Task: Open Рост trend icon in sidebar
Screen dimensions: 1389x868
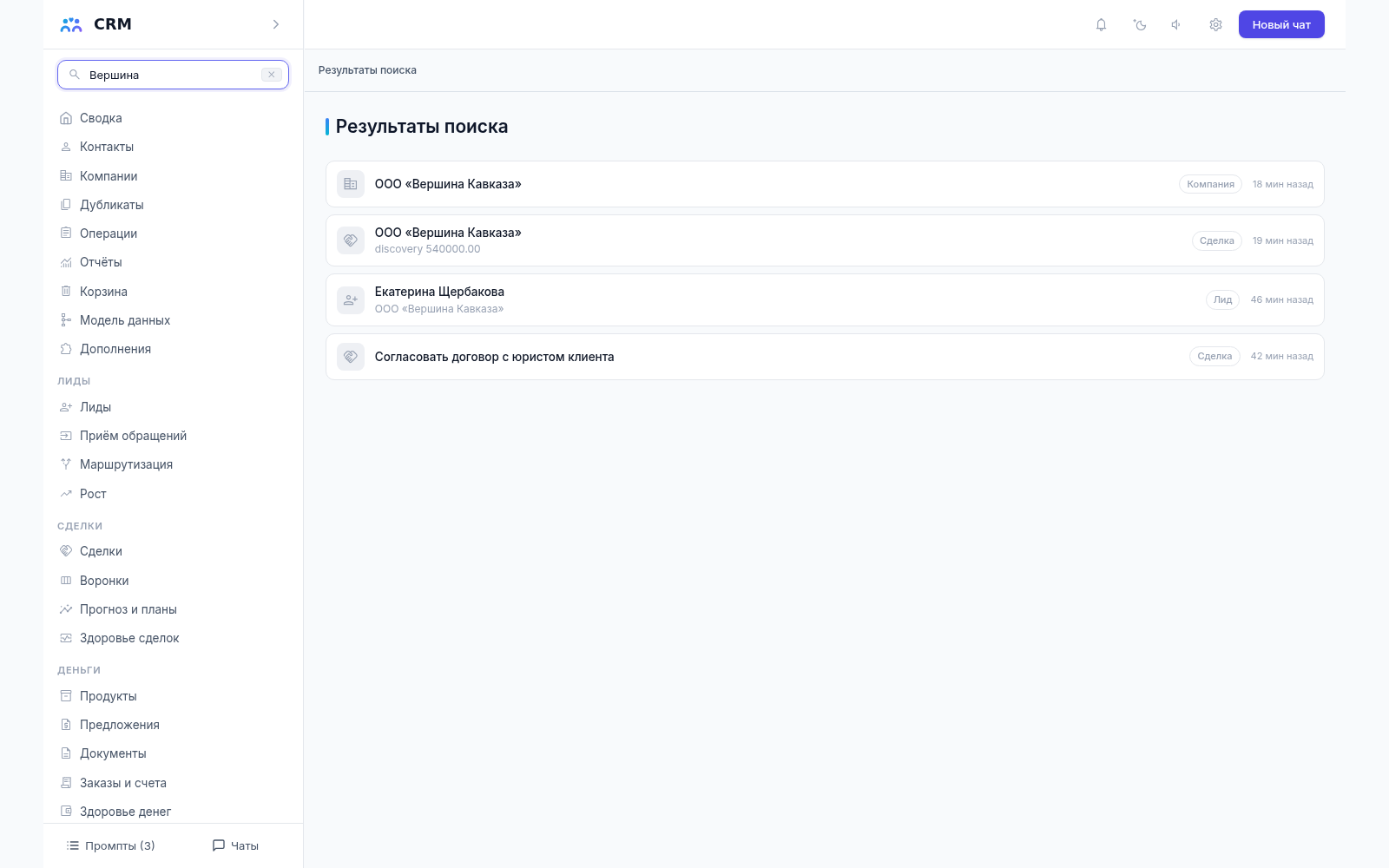Action: click(66, 494)
